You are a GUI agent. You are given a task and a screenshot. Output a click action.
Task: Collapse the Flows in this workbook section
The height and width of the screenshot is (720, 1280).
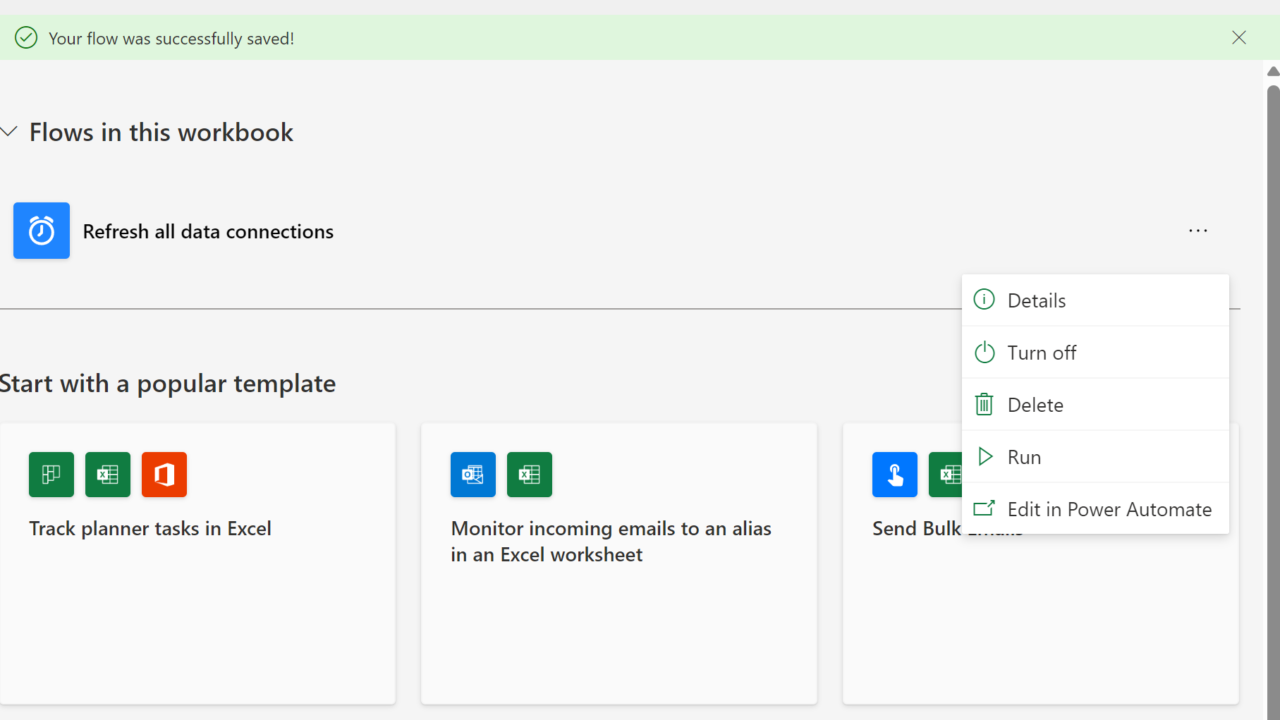pyautogui.click(x=10, y=132)
